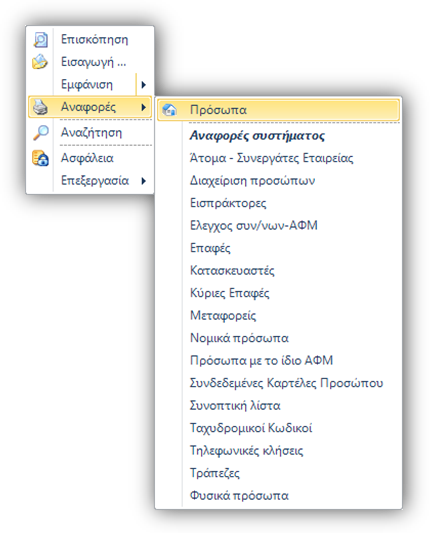Click the magnifying glass search icon
Screen dimensions: 430x533
[40, 133]
